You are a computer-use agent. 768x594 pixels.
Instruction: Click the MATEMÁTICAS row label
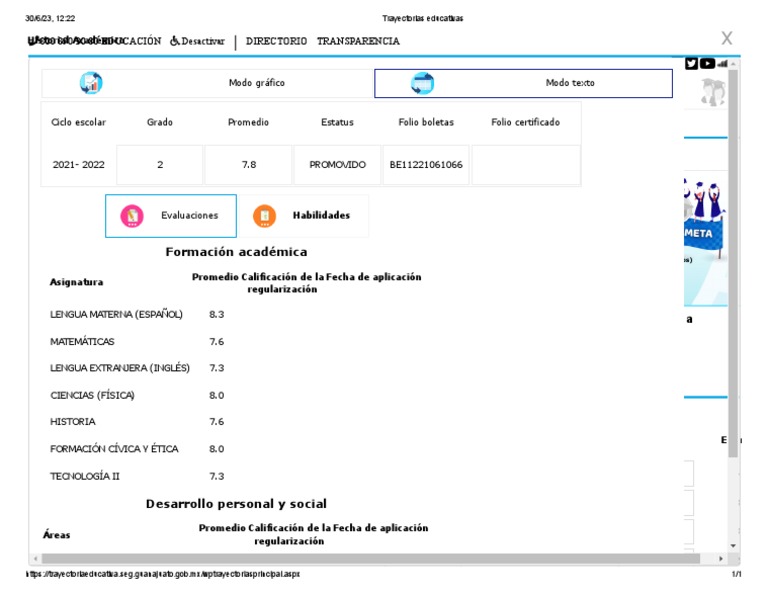coord(82,342)
